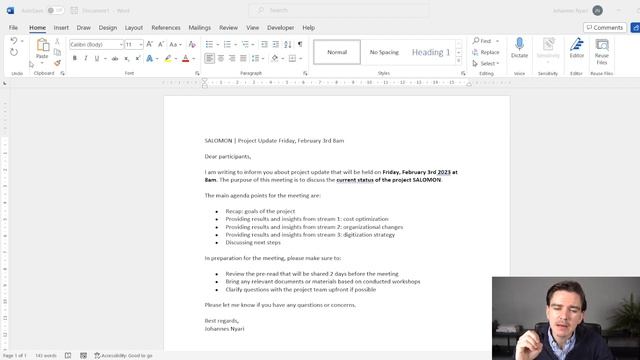Open the font name dropdown

[x=121, y=44]
